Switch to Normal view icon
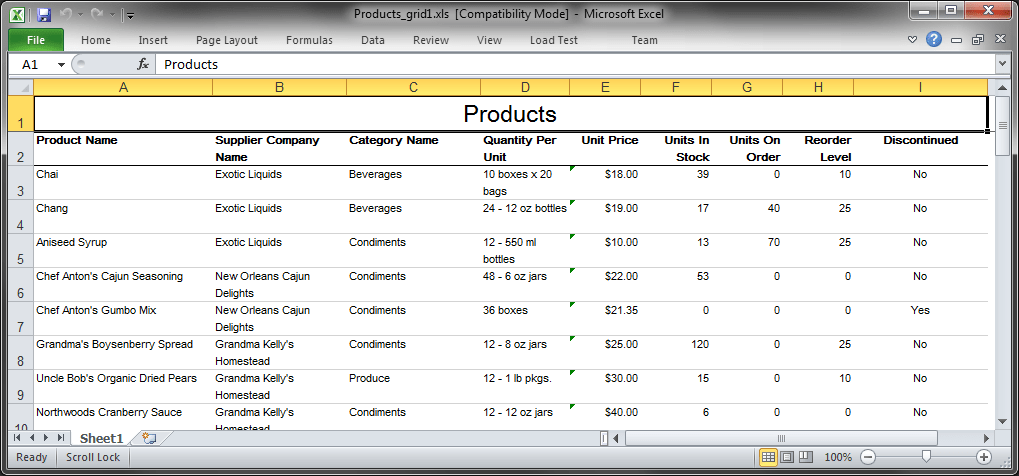The width and height of the screenshot is (1019, 476). [768, 457]
